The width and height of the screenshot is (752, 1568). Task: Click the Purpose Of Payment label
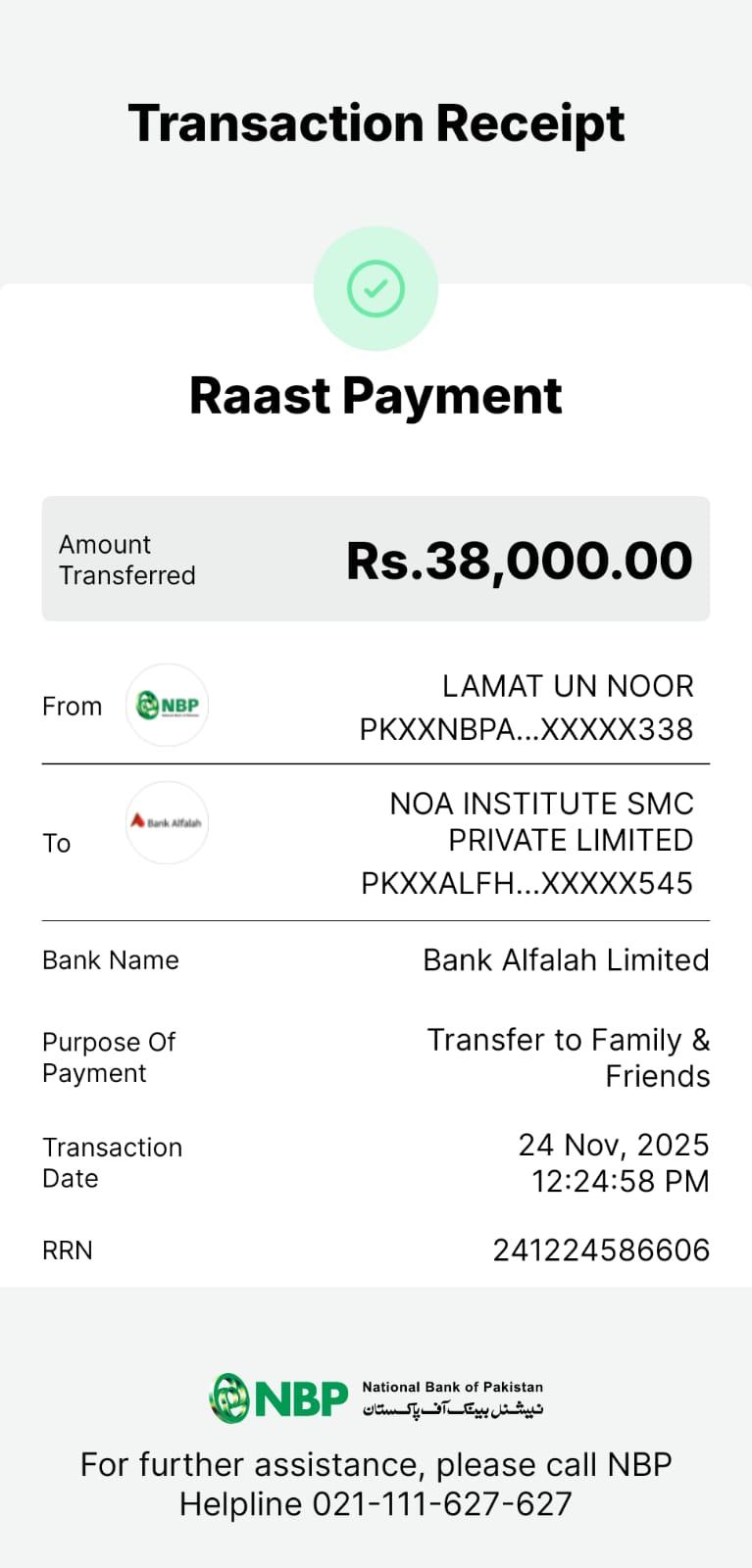pos(109,1057)
